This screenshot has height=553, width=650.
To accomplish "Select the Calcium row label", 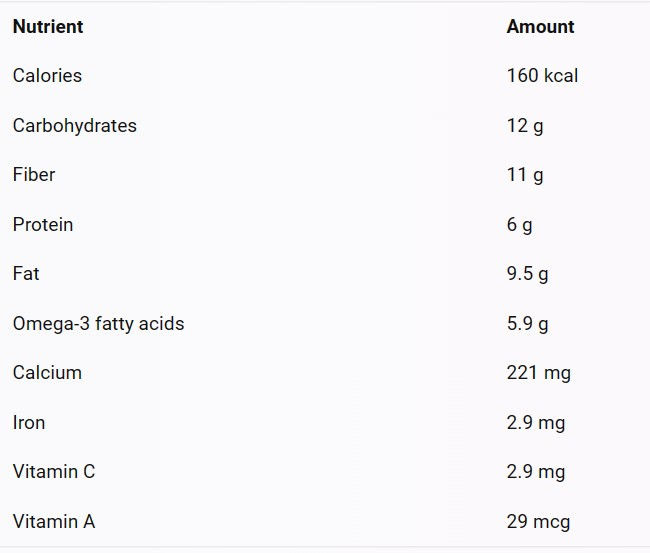I will (x=47, y=372).
